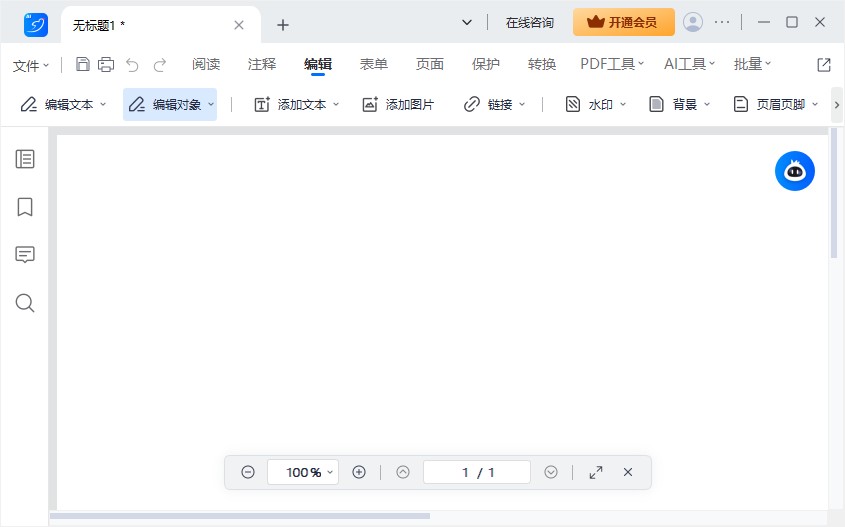Expand the 添加文本 dropdown arrow
Viewport: 845px width, 527px height.
click(336, 105)
